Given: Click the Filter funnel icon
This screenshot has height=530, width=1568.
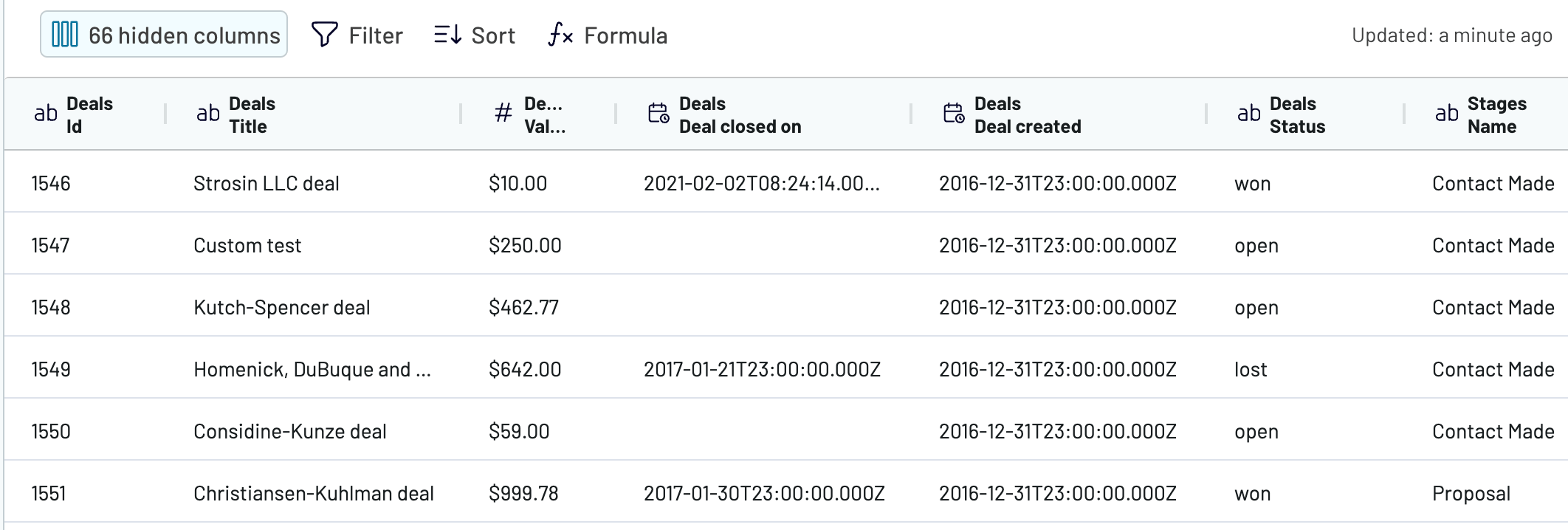Looking at the screenshot, I should (324, 35).
